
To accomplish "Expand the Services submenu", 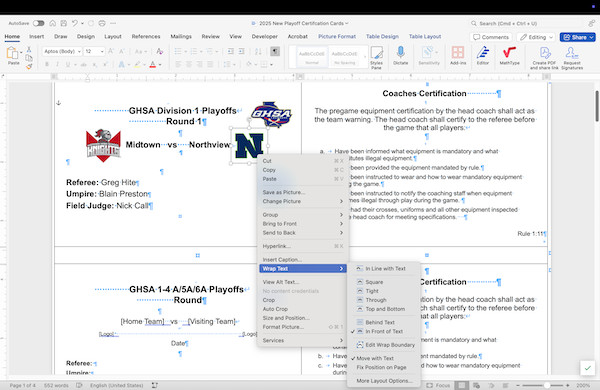I will click(302, 340).
